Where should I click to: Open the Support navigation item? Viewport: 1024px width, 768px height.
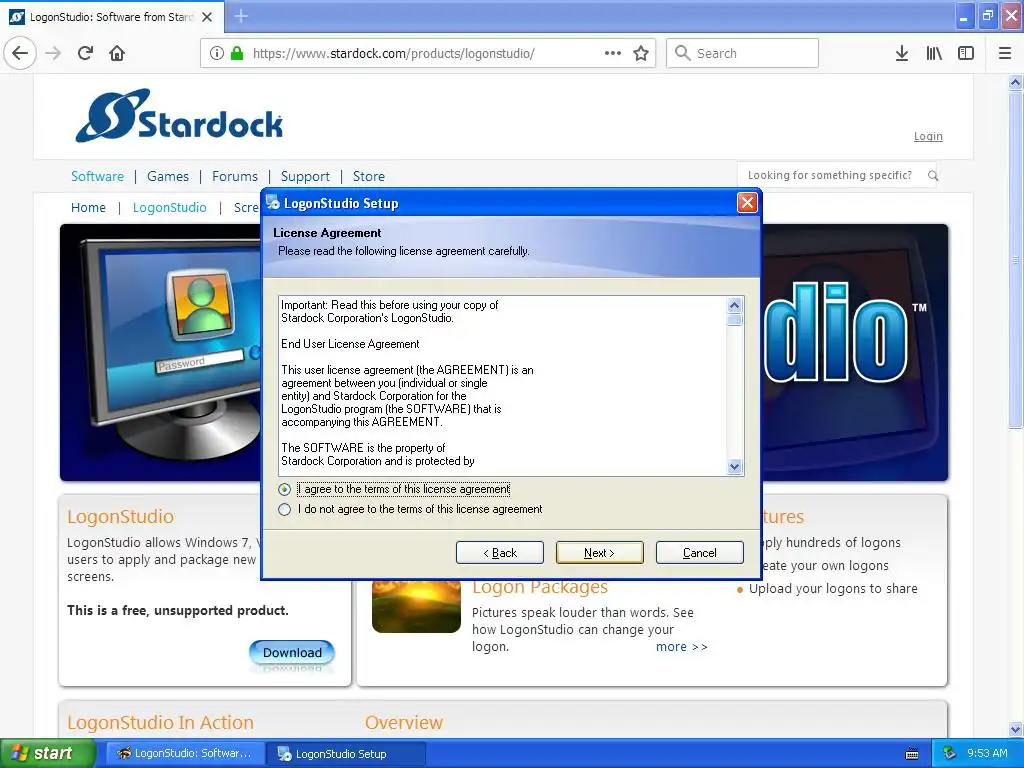(305, 176)
